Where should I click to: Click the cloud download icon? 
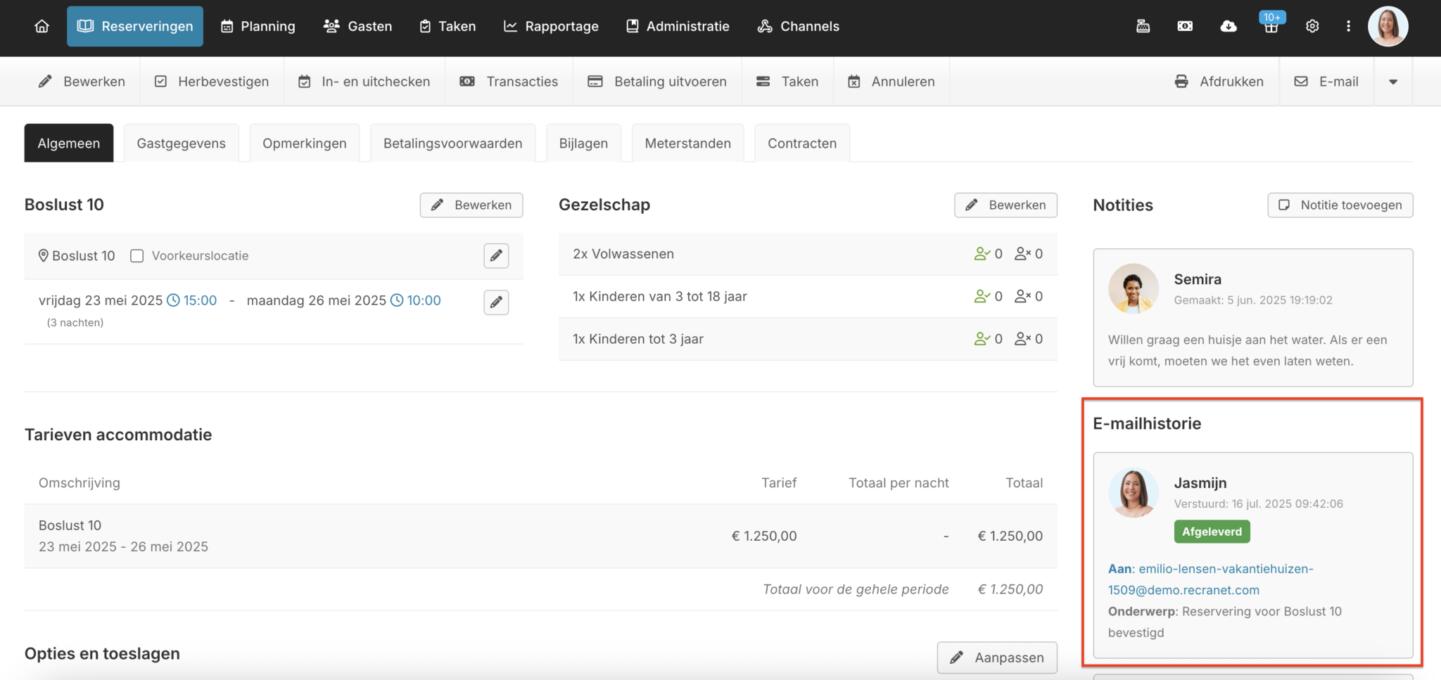1228,27
